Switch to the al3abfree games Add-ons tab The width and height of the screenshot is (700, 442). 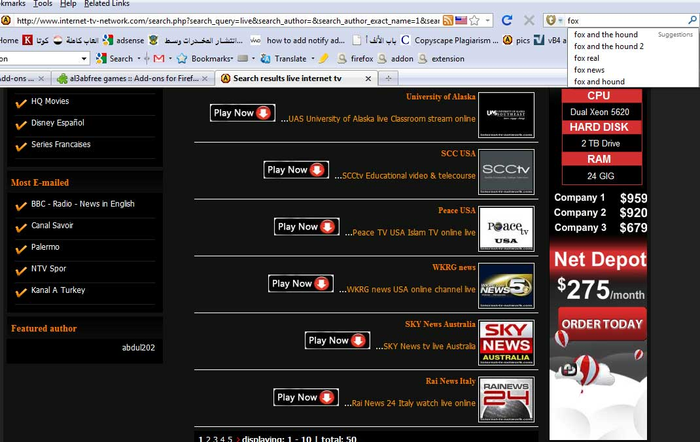coord(133,78)
